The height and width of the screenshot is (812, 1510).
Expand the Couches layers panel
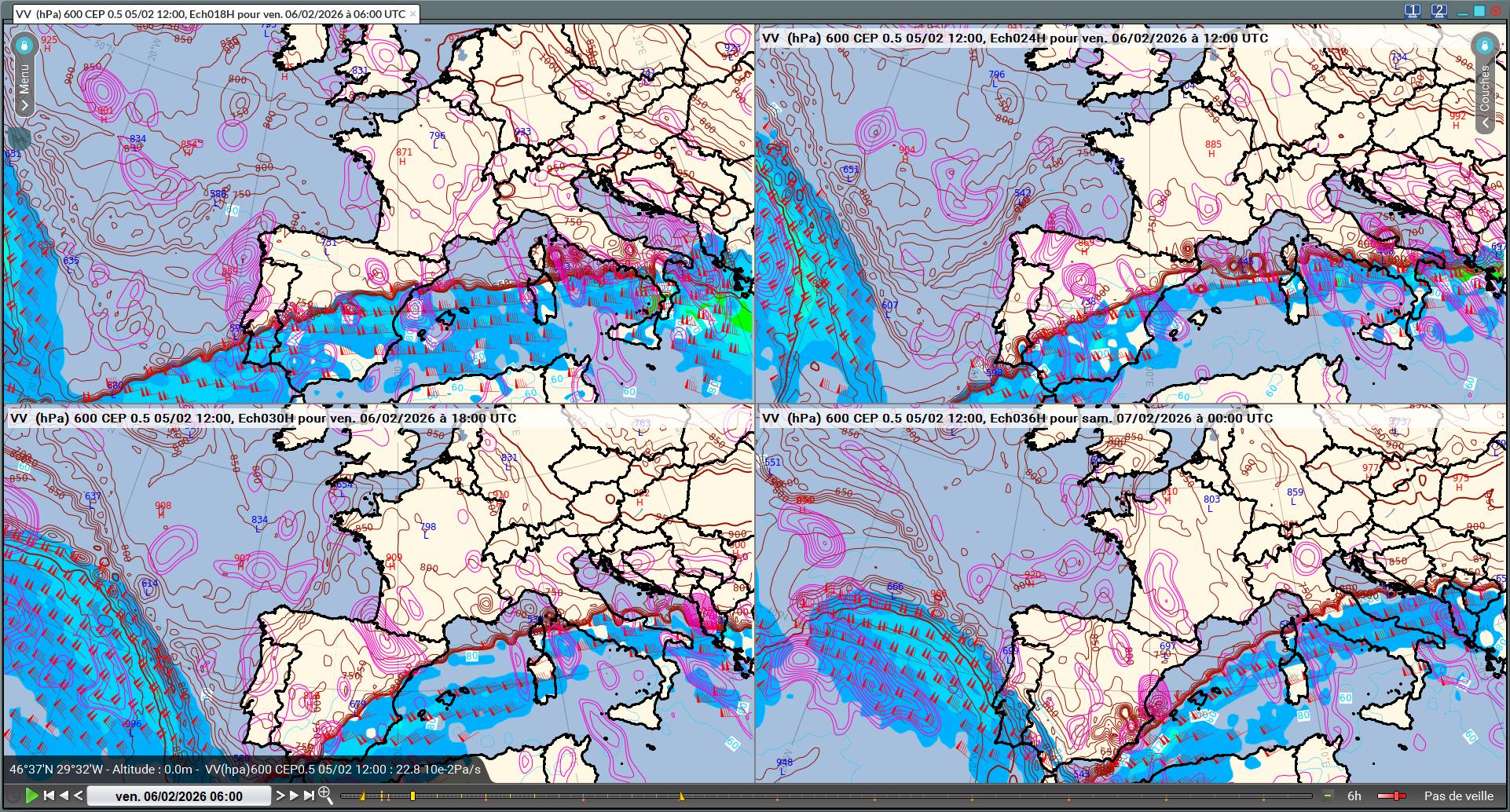coord(1484,123)
